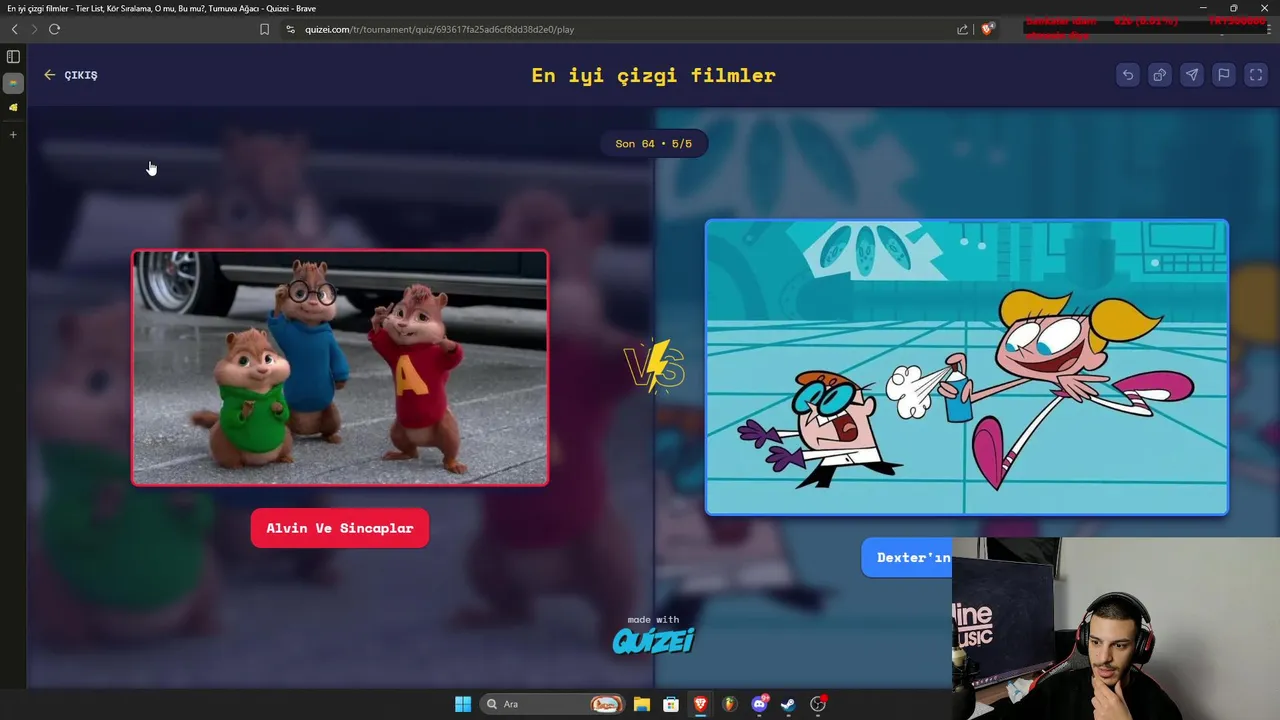This screenshot has height=720, width=1280.
Task: Select the Dexter's Laboratory image
Action: click(966, 367)
